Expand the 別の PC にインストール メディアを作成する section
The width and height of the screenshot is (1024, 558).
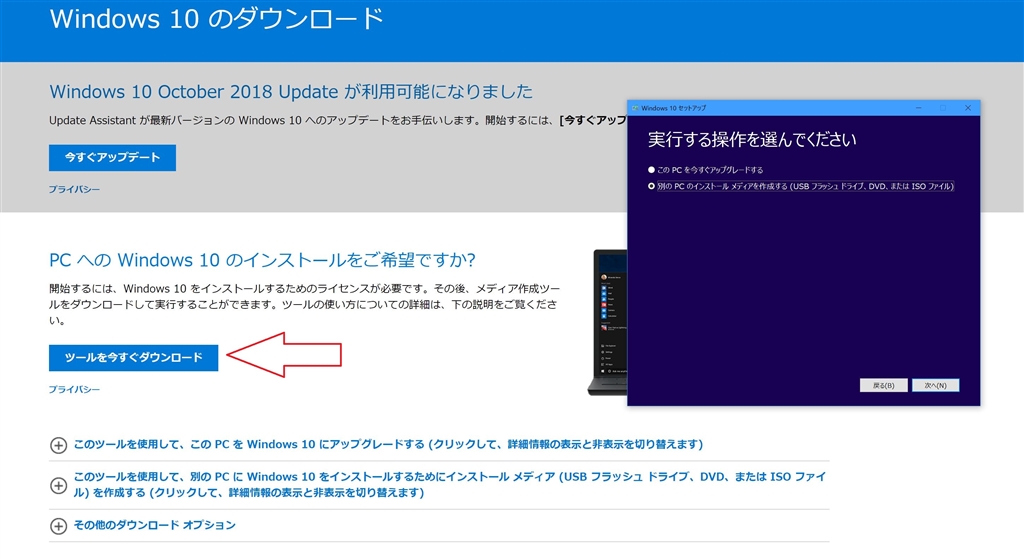tap(450, 484)
